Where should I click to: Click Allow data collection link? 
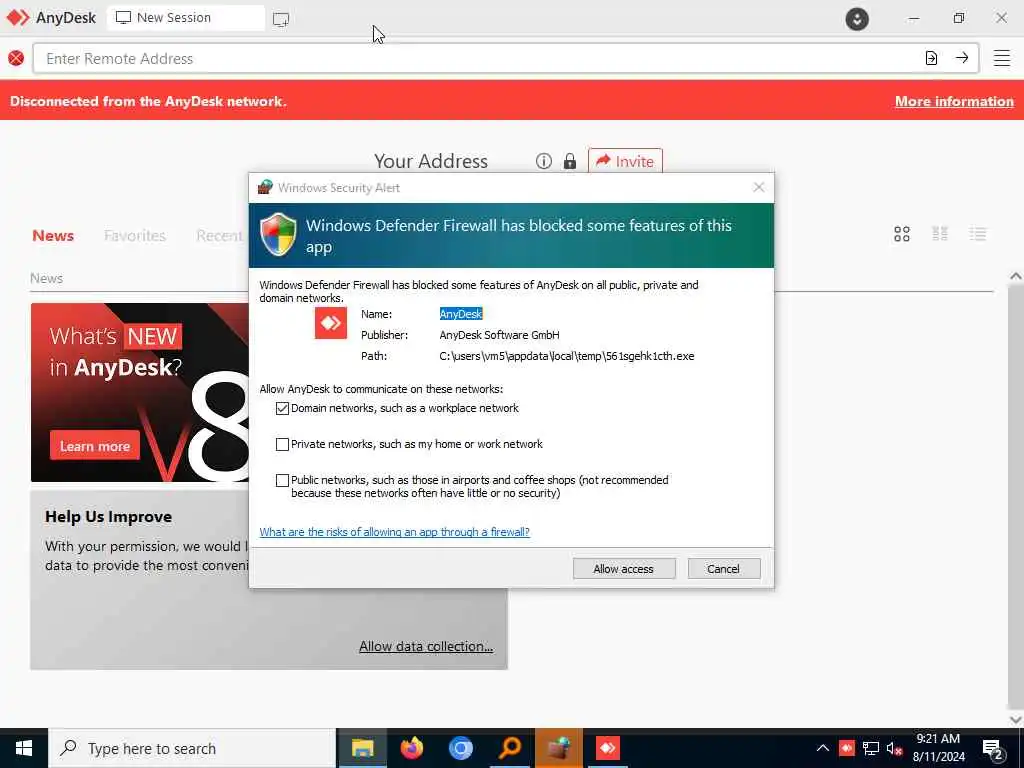tap(426, 646)
